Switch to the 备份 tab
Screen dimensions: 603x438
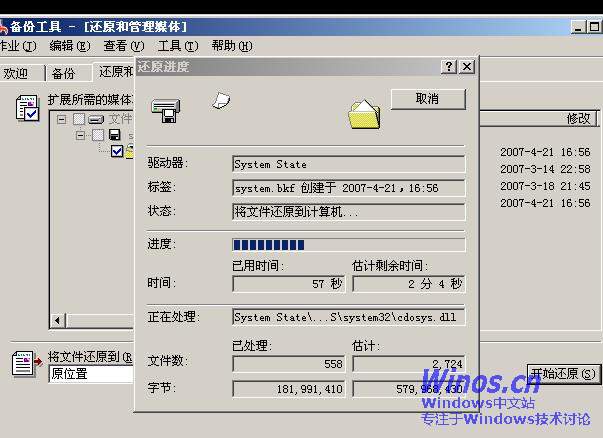point(63,73)
